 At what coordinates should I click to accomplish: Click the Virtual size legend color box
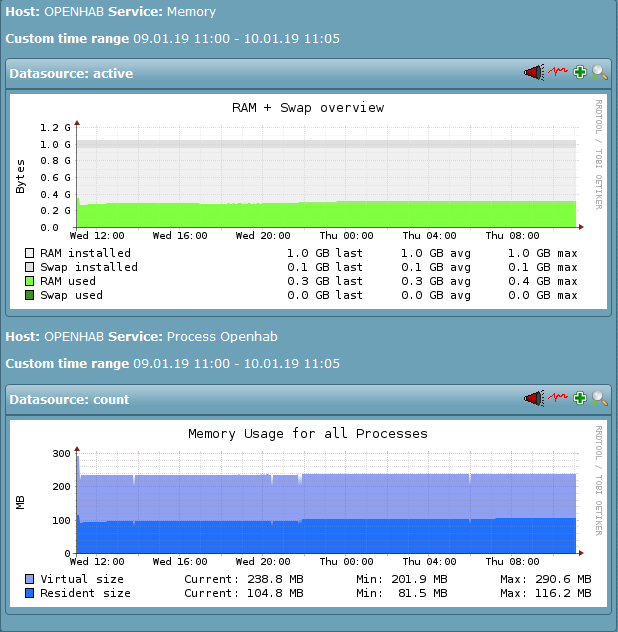30,580
